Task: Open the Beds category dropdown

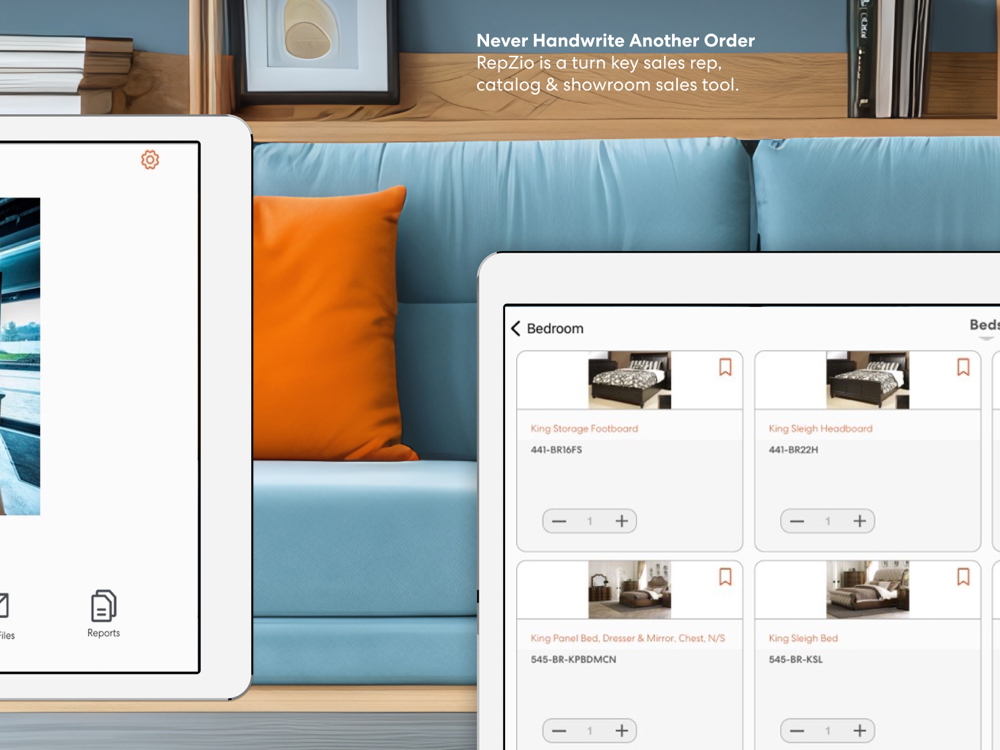Action: (985, 327)
